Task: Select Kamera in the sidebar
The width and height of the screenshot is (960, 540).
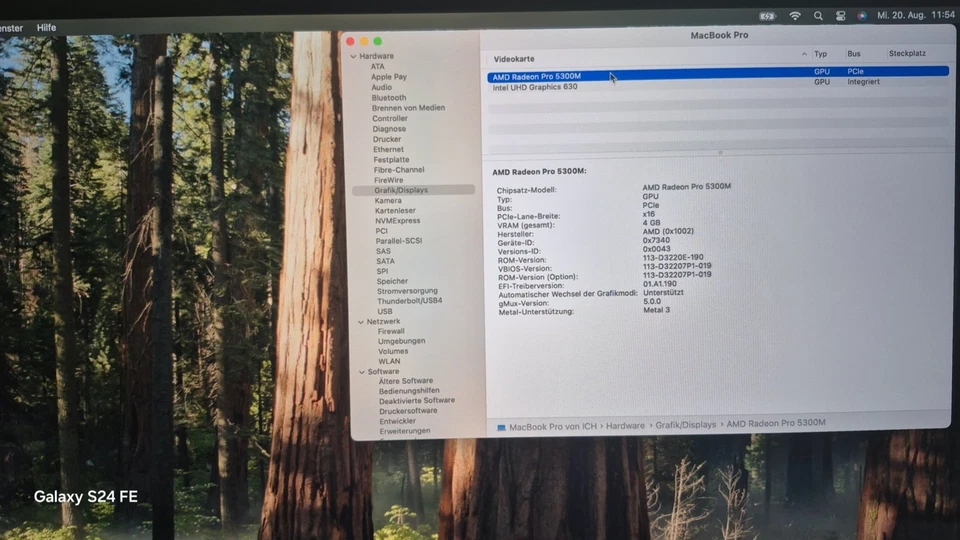Action: click(388, 201)
